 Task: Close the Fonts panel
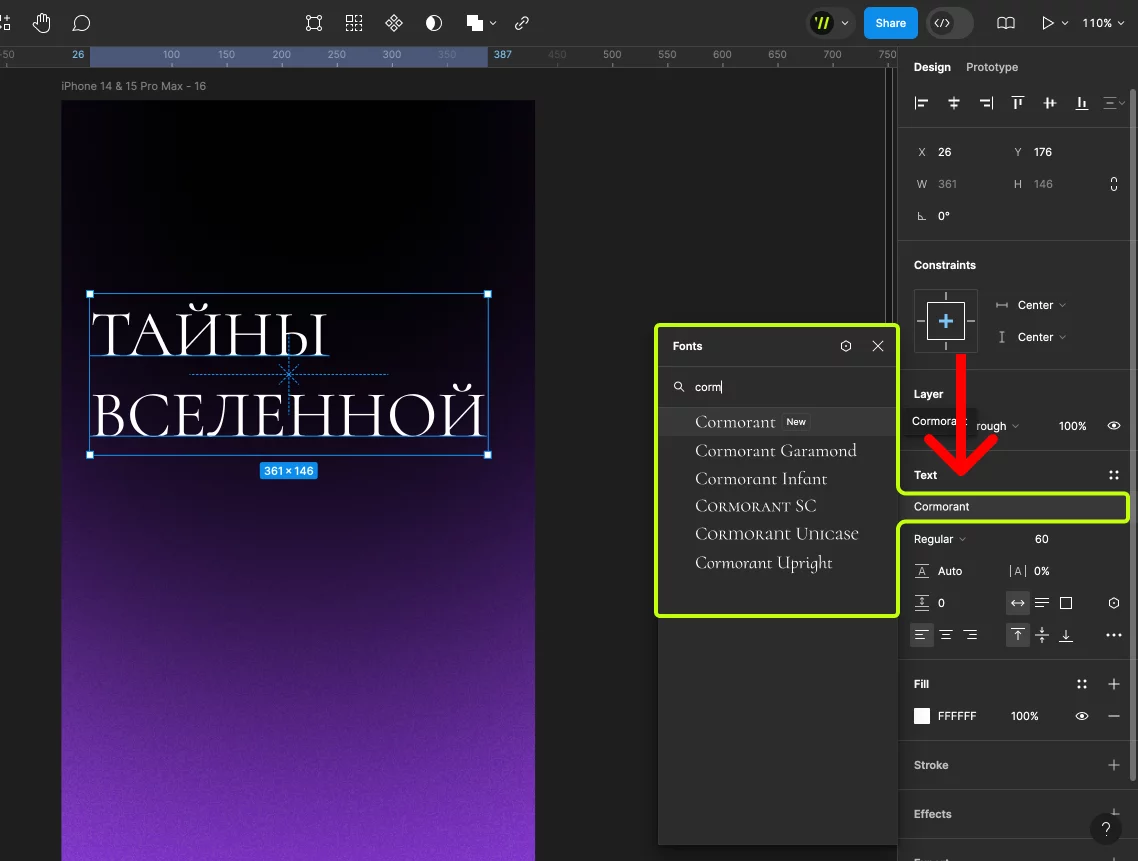coord(877,346)
